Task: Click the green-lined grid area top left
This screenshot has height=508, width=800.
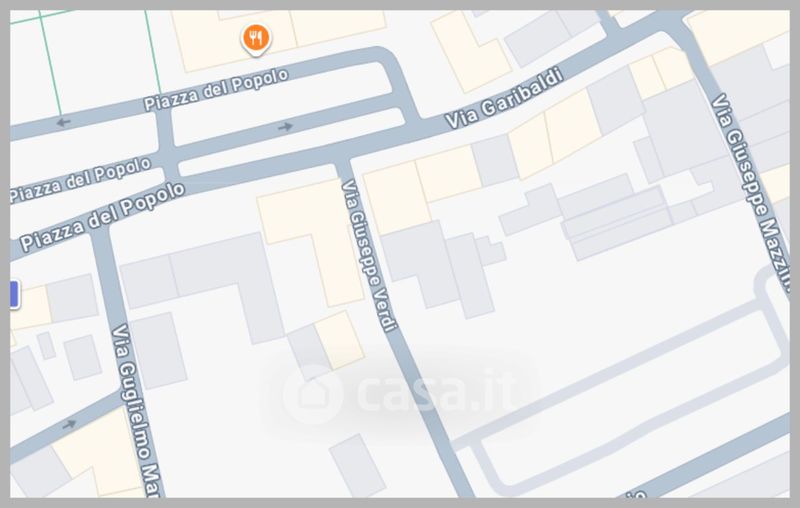Action: 87,59
